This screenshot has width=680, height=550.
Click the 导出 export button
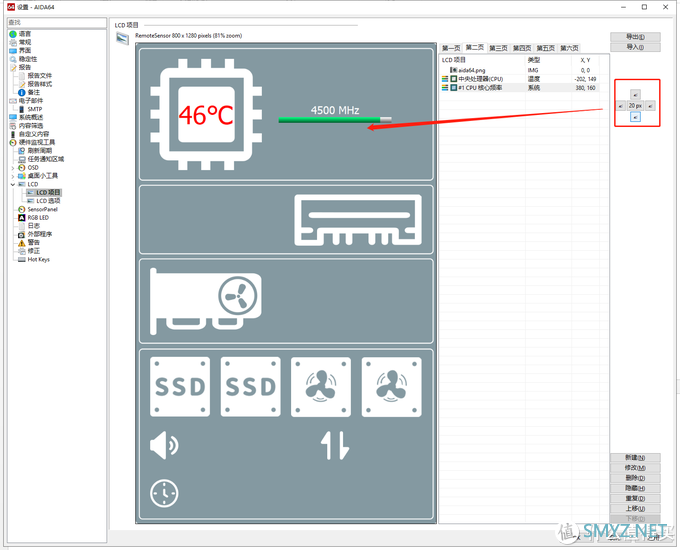coord(635,37)
